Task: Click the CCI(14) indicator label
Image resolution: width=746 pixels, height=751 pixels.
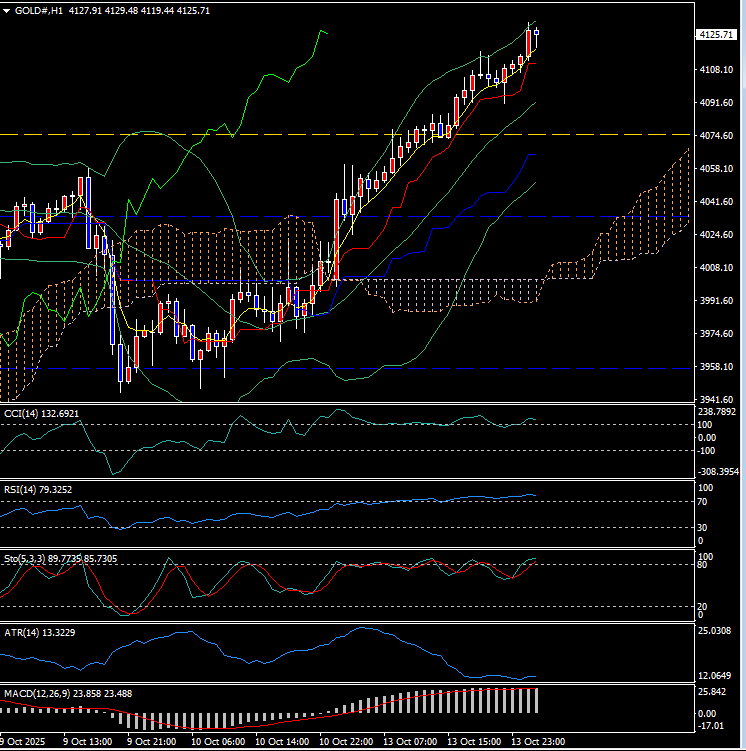Action: (x=41, y=412)
